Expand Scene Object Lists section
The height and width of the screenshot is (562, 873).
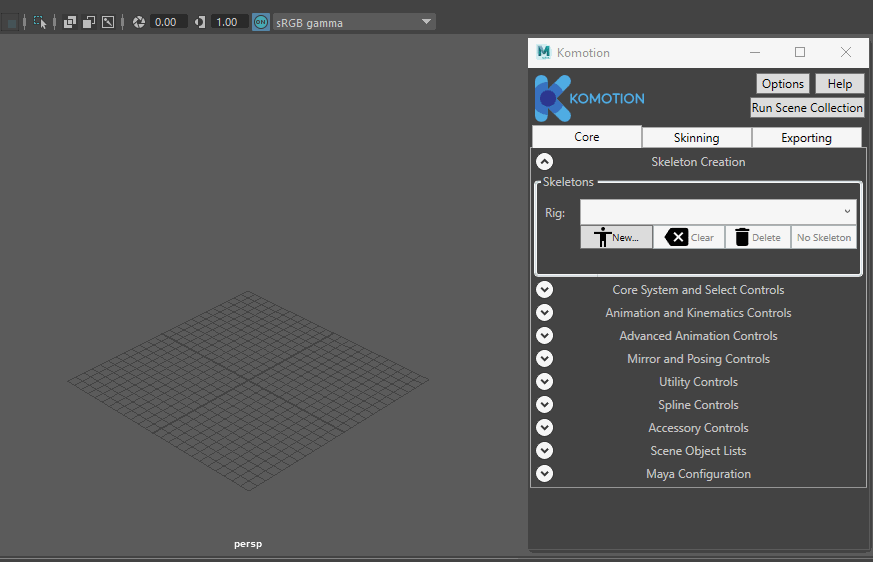pos(545,450)
